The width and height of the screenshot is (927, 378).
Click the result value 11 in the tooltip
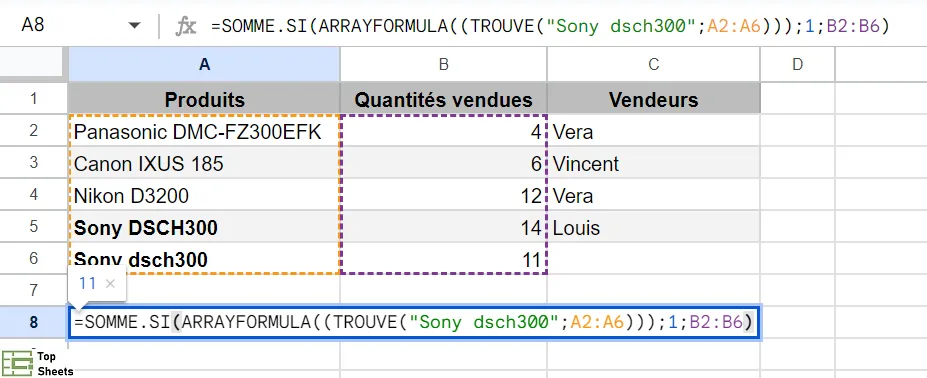point(87,284)
